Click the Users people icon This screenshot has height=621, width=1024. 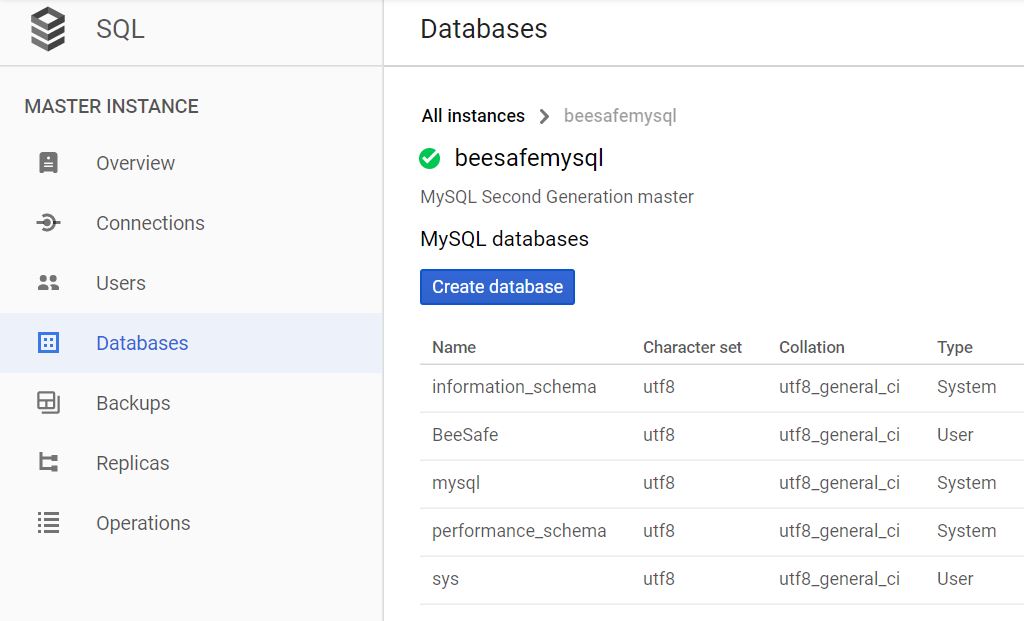[x=48, y=283]
